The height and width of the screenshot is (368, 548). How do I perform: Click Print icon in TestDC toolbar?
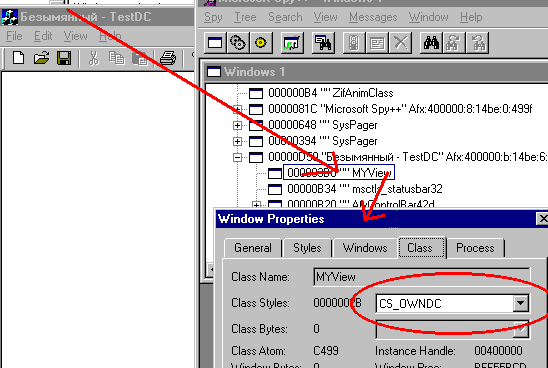(168, 58)
